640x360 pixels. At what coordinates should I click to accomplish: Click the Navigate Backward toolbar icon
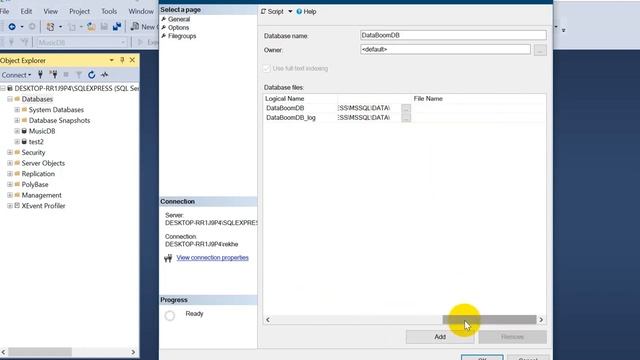(x=12, y=27)
